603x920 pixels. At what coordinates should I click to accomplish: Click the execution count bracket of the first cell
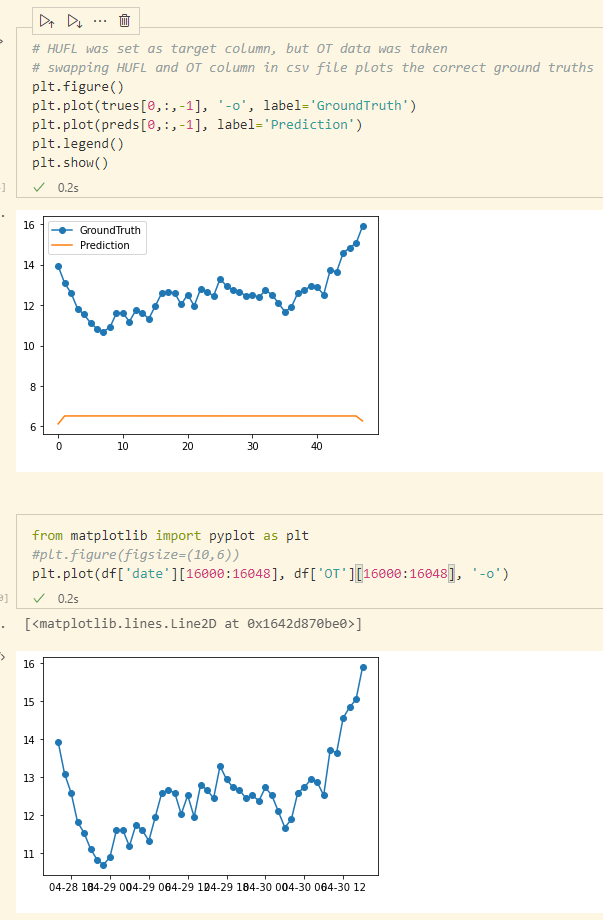point(4,186)
